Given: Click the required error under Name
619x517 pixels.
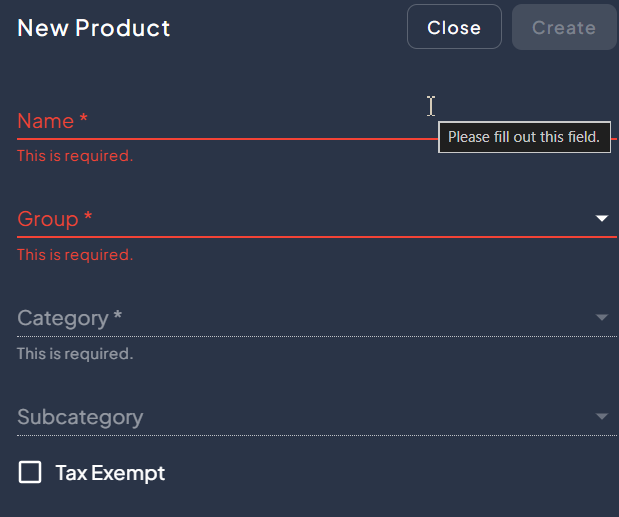Looking at the screenshot, I should pos(75,156).
